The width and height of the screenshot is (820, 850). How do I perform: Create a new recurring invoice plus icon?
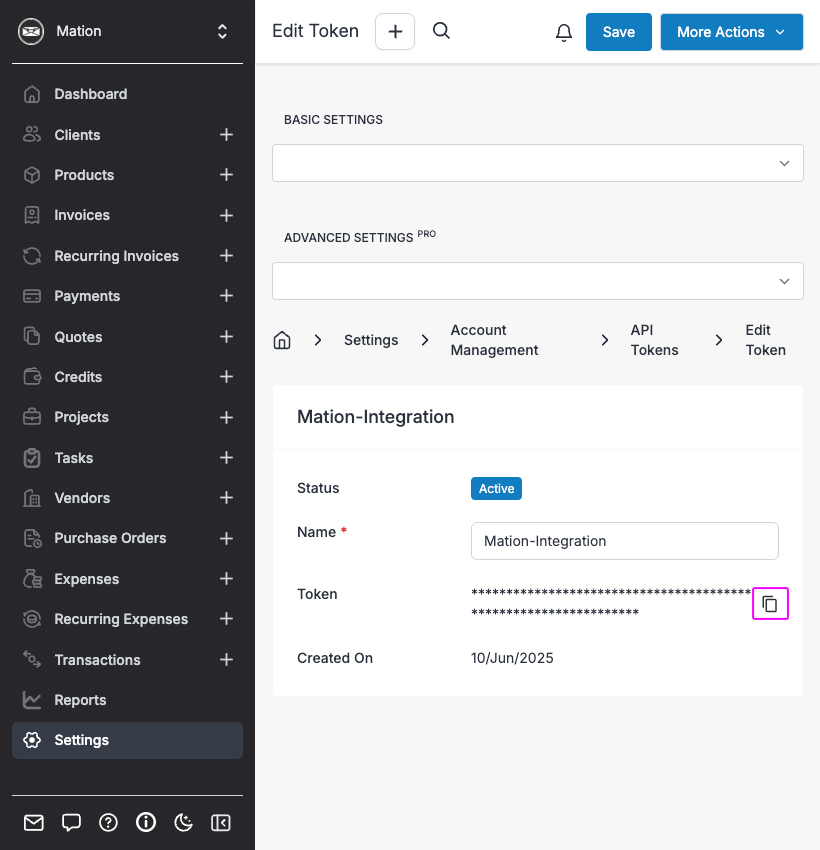pyautogui.click(x=227, y=255)
